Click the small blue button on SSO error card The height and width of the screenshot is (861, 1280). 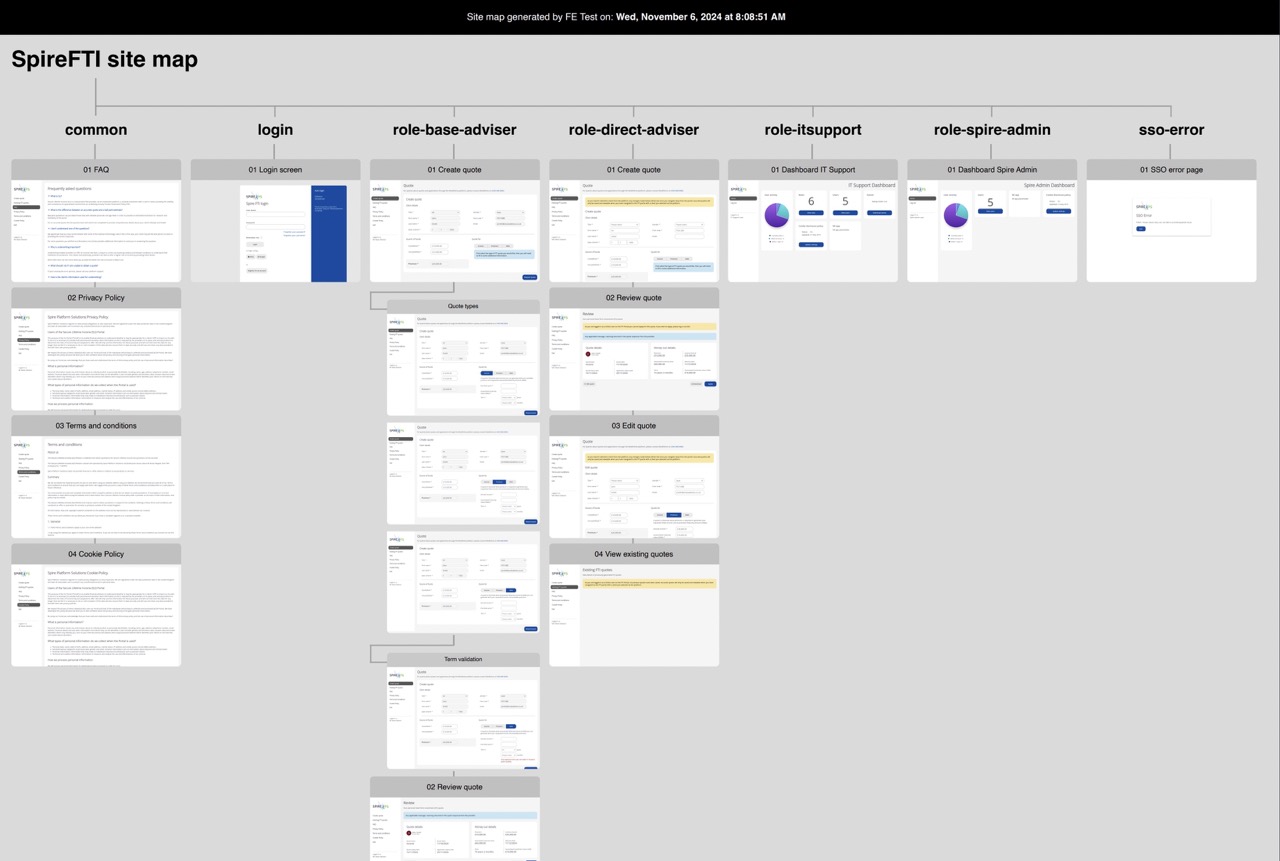coord(1141,229)
